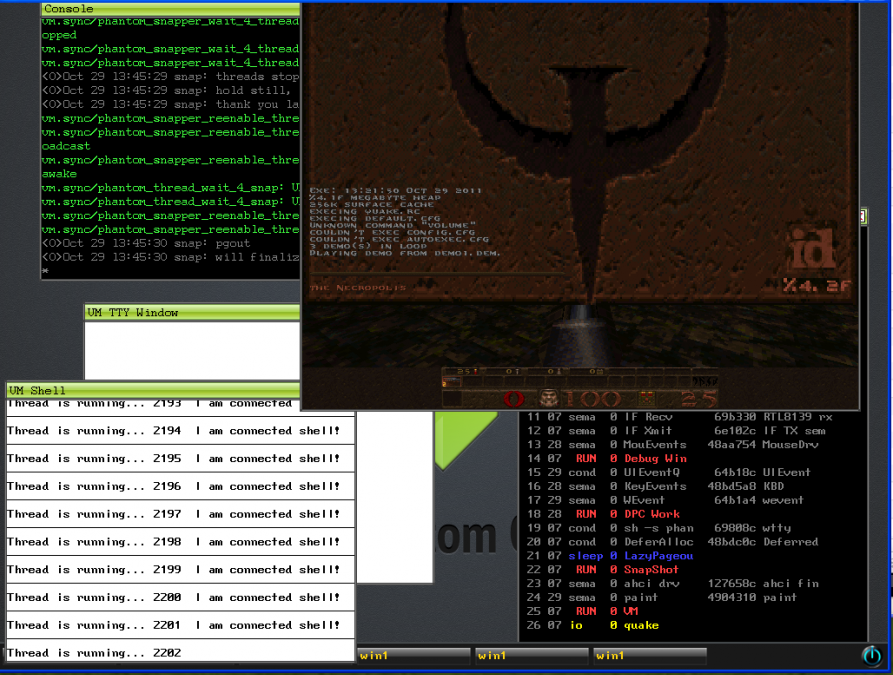This screenshot has width=893, height=675.
Task: Click 'The Necropolis' level name in Quake
Action: coord(358,288)
